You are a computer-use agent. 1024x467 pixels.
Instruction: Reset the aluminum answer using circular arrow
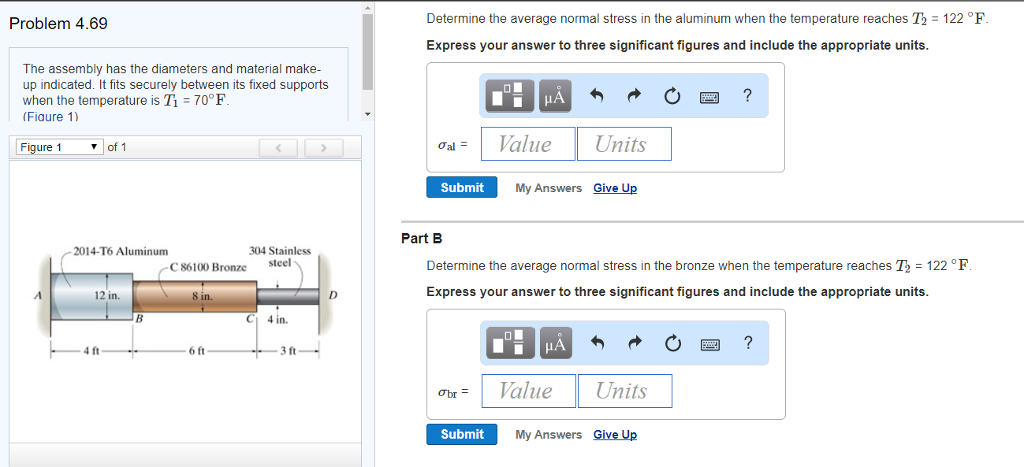pos(672,96)
